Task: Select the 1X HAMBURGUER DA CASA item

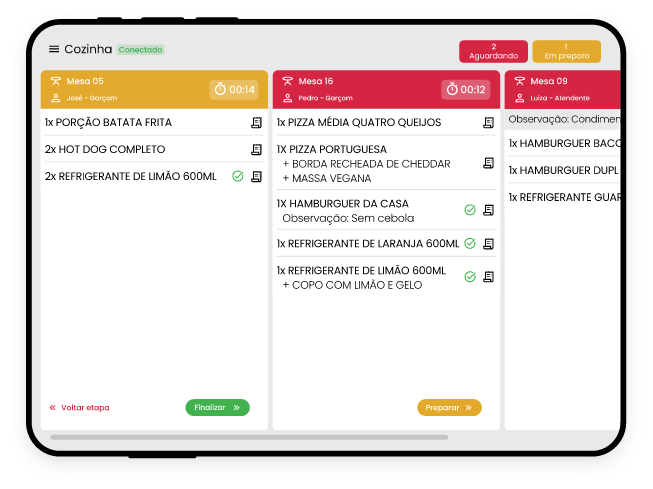Action: tap(343, 204)
